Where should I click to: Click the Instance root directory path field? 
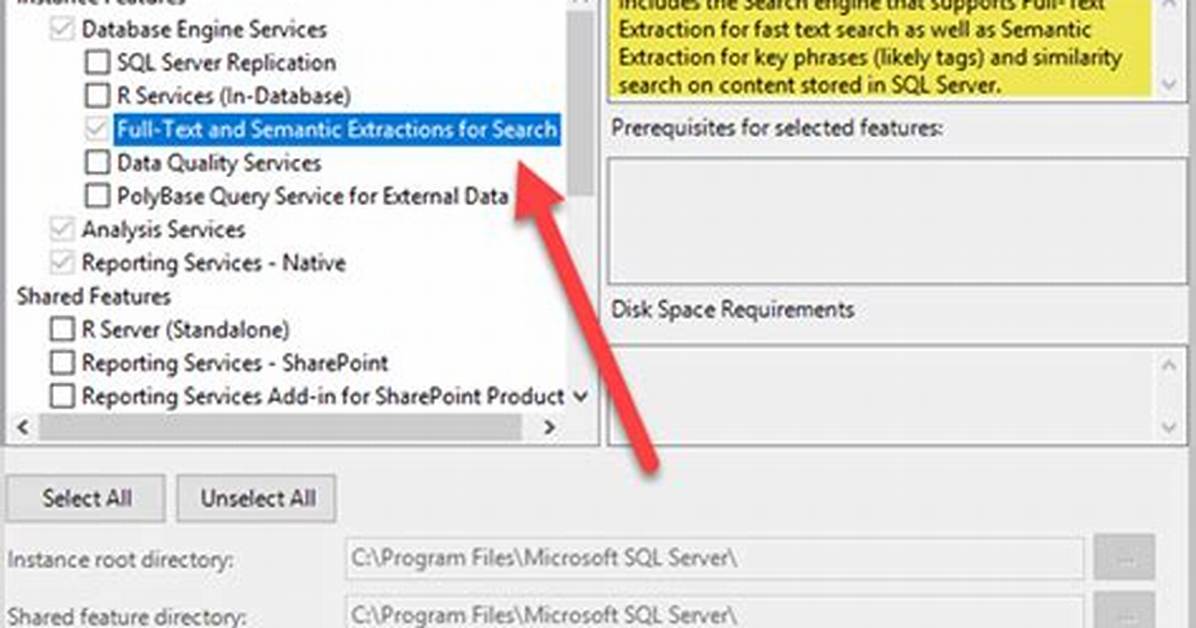pos(715,559)
